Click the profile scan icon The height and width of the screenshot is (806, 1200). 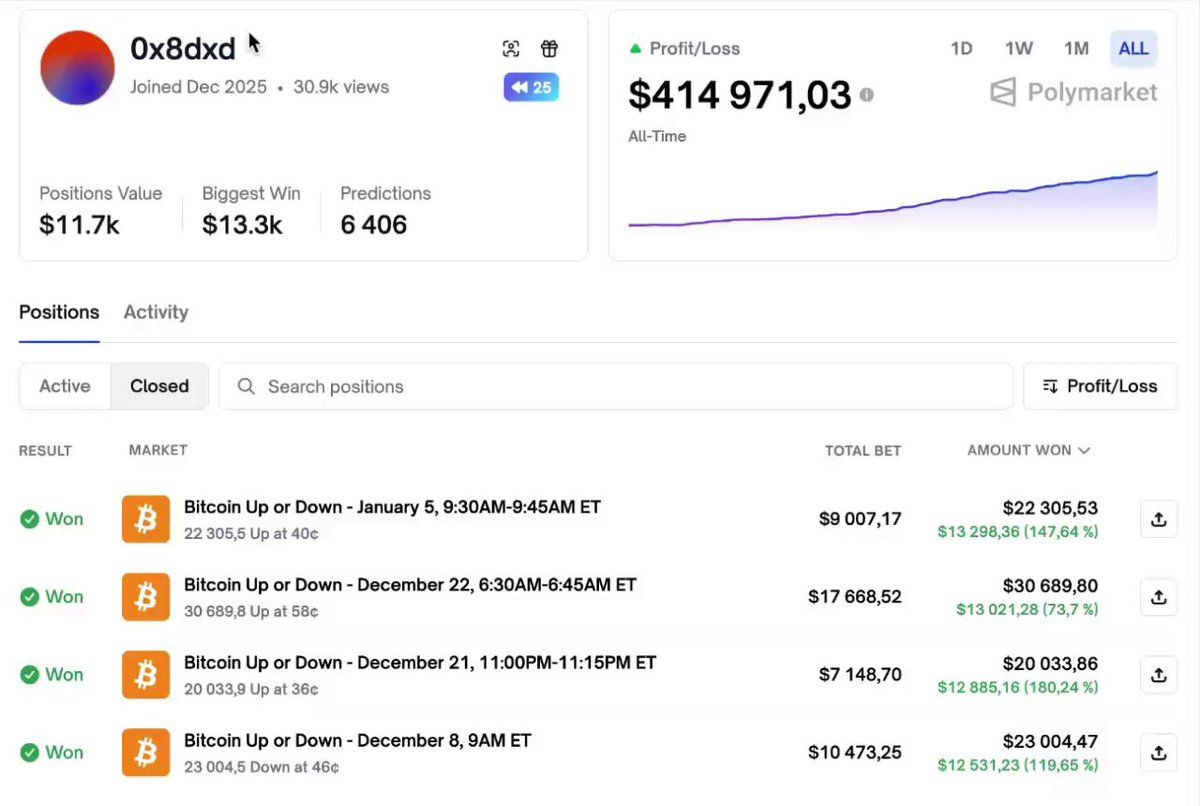[x=511, y=48]
